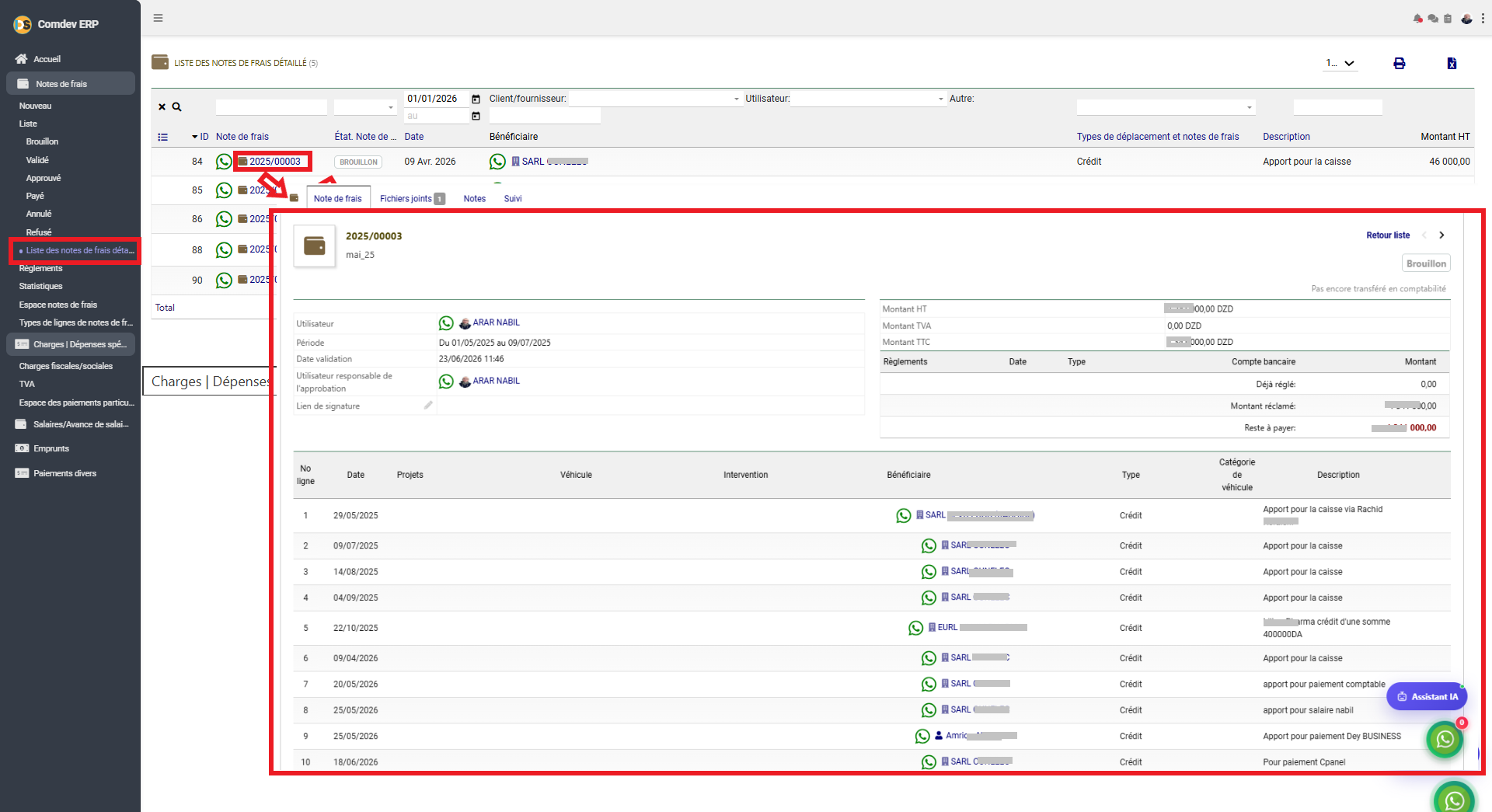This screenshot has width=1492, height=812.
Task: Open the Assistant IA button
Action: click(x=1427, y=697)
